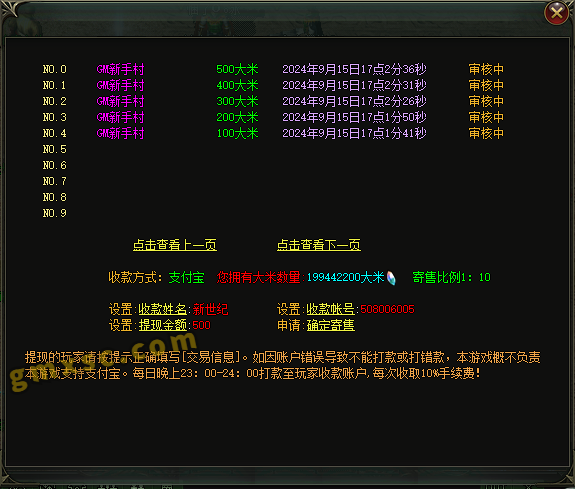The height and width of the screenshot is (489, 575).
Task: Click the payee name value 新世纪
Action: pyautogui.click(x=210, y=309)
